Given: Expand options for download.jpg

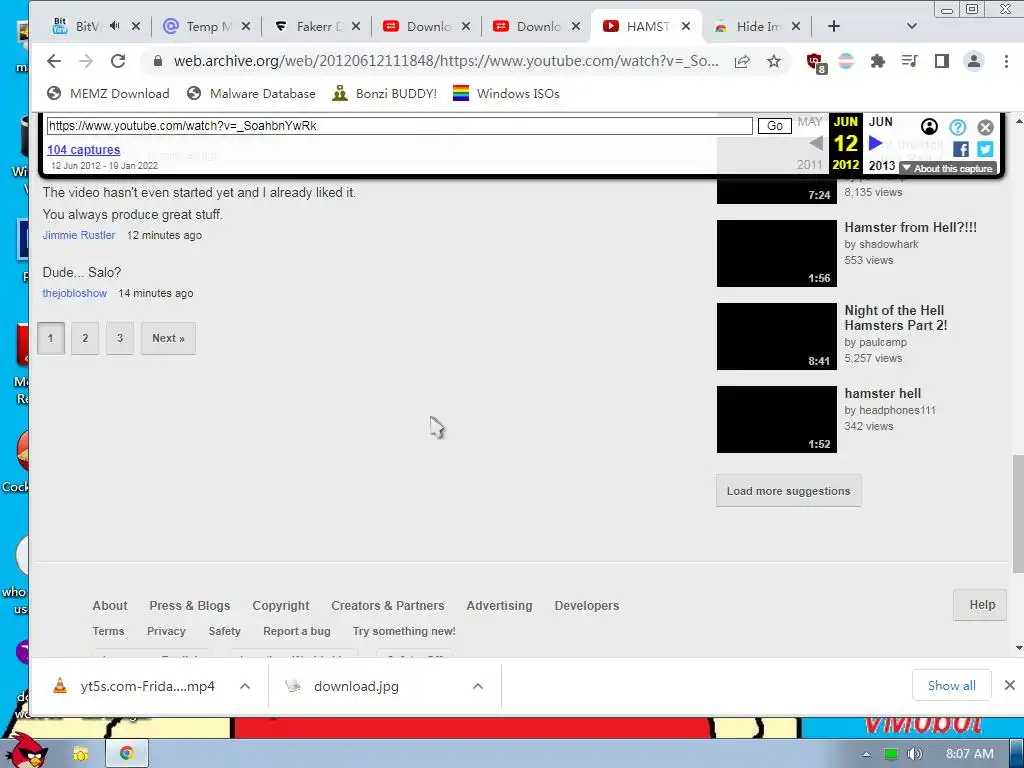Looking at the screenshot, I should 478,686.
